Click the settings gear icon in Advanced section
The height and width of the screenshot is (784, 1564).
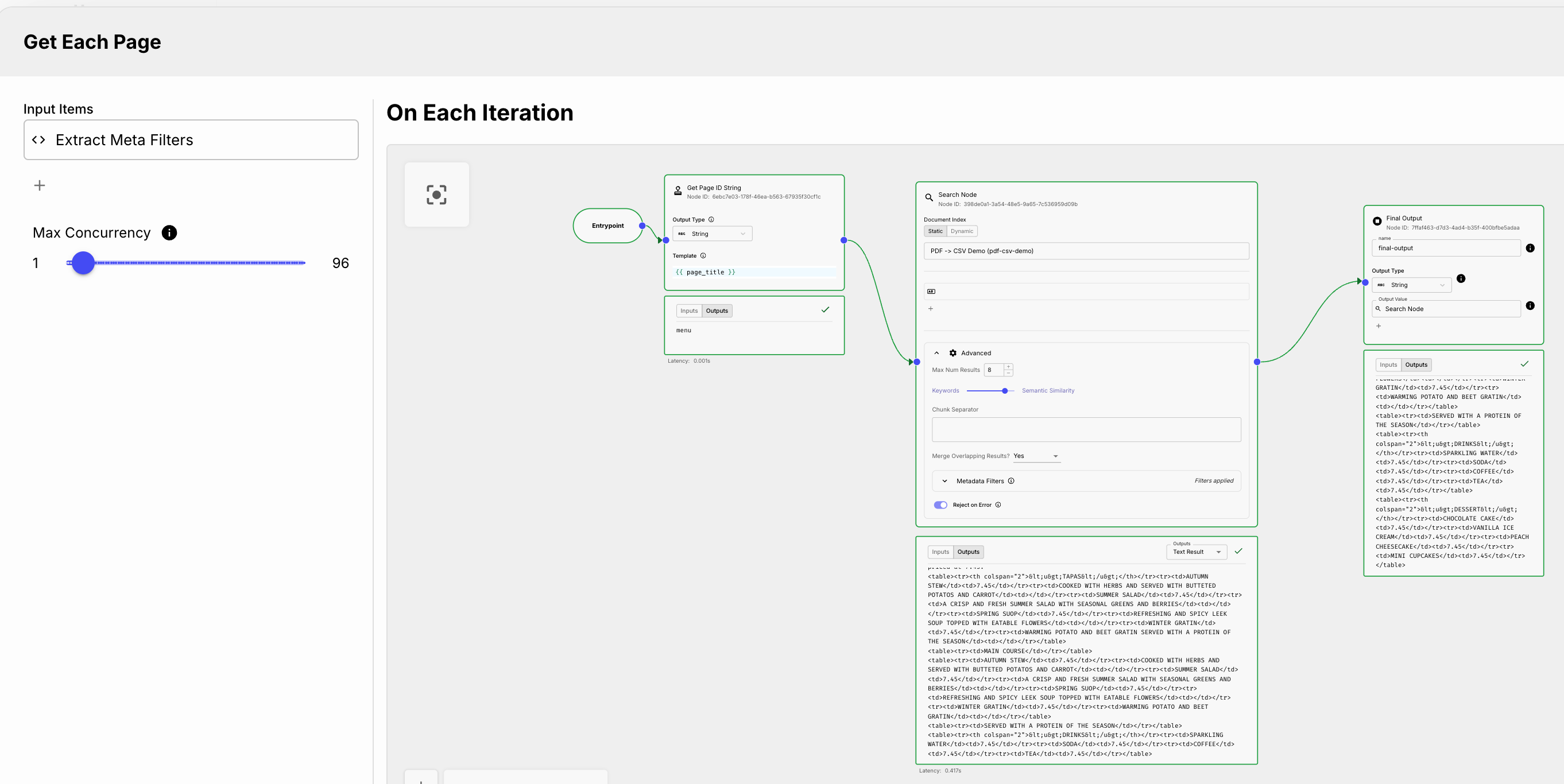click(953, 352)
